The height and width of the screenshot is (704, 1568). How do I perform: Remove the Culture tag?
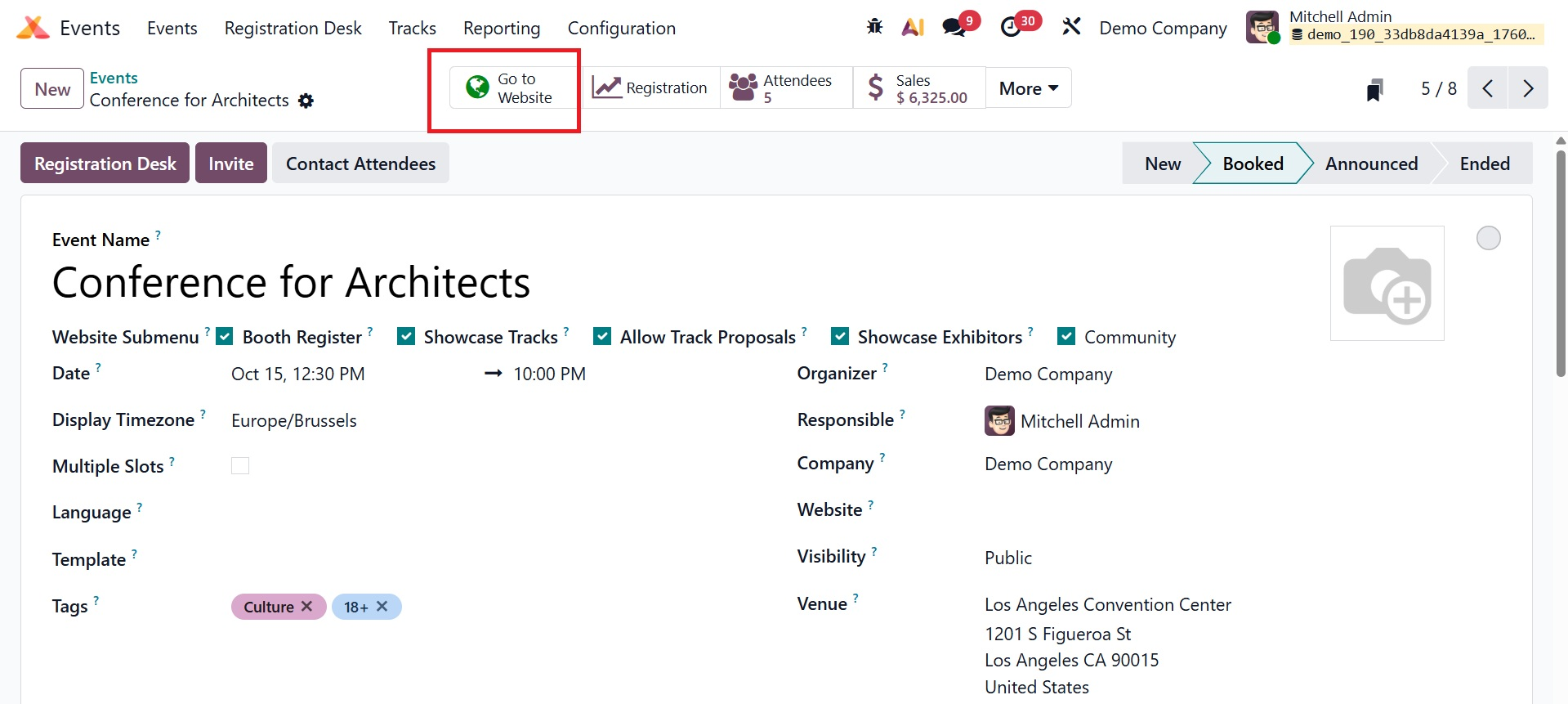click(x=306, y=607)
